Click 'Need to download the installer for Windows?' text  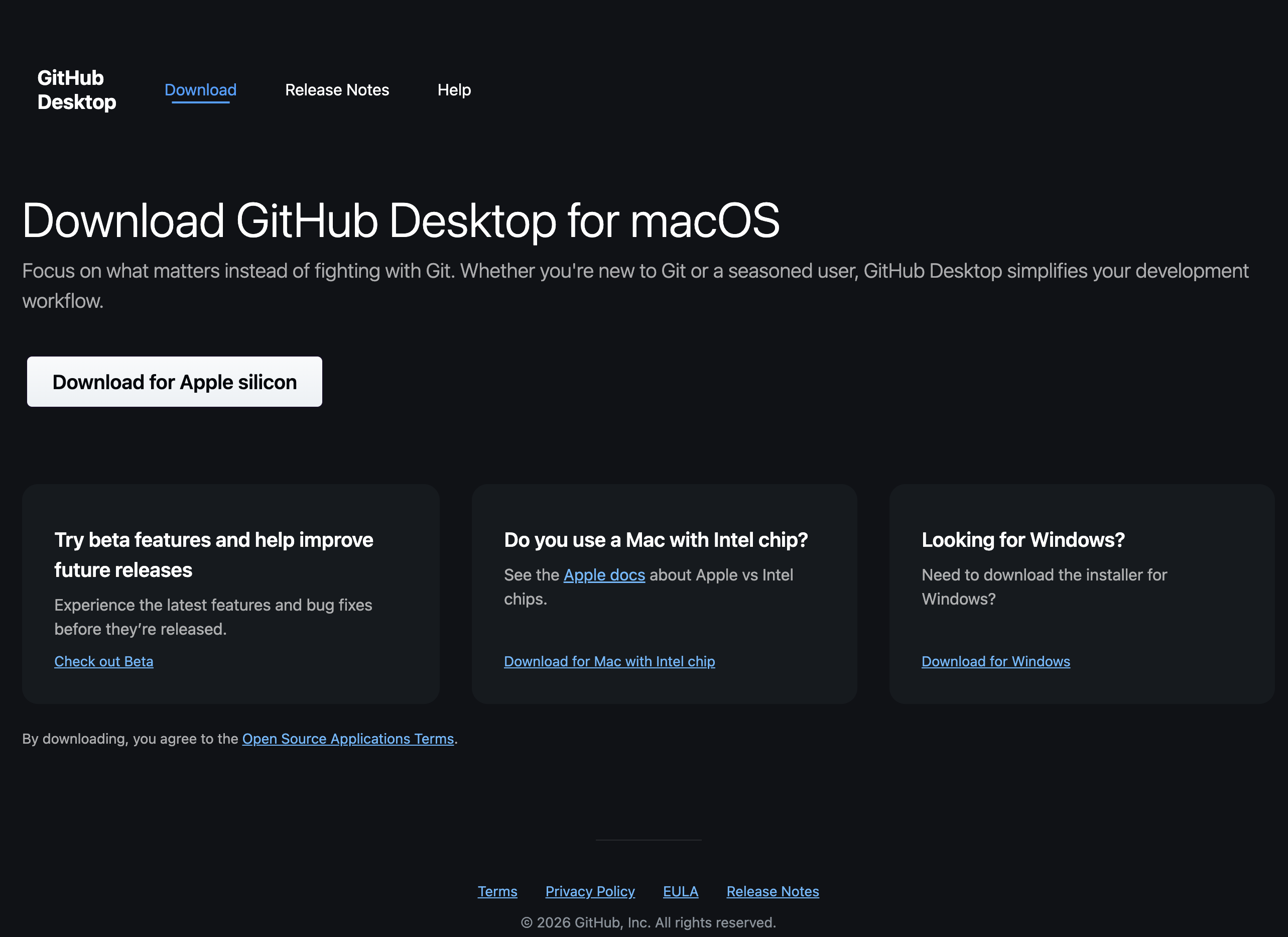pyautogui.click(x=1044, y=587)
